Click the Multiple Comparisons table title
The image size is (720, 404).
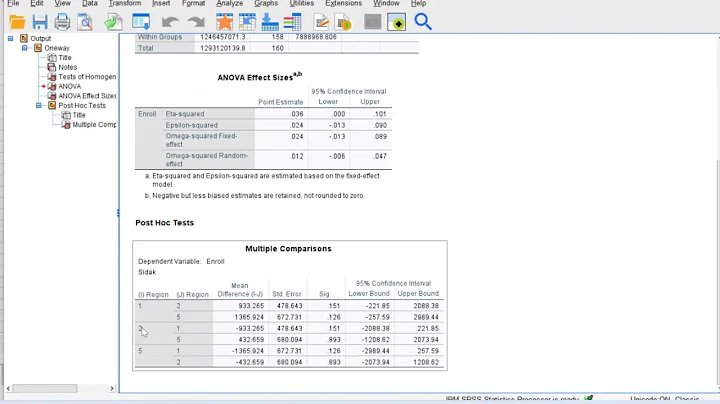coord(288,249)
